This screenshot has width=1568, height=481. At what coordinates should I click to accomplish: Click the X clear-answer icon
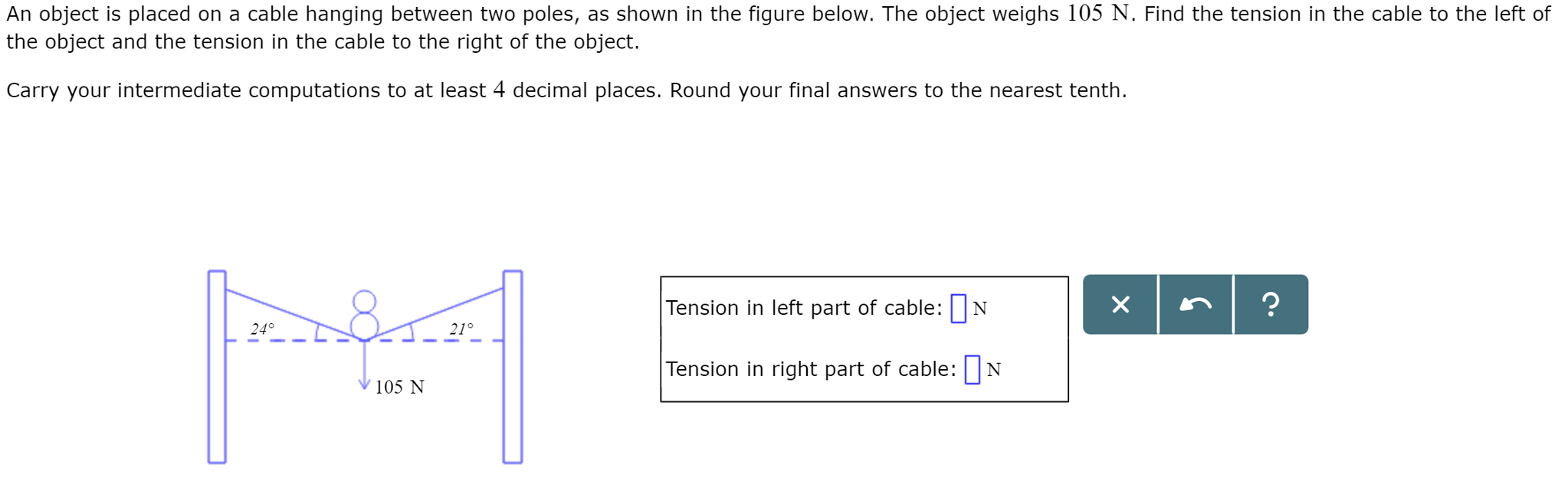tap(1120, 304)
